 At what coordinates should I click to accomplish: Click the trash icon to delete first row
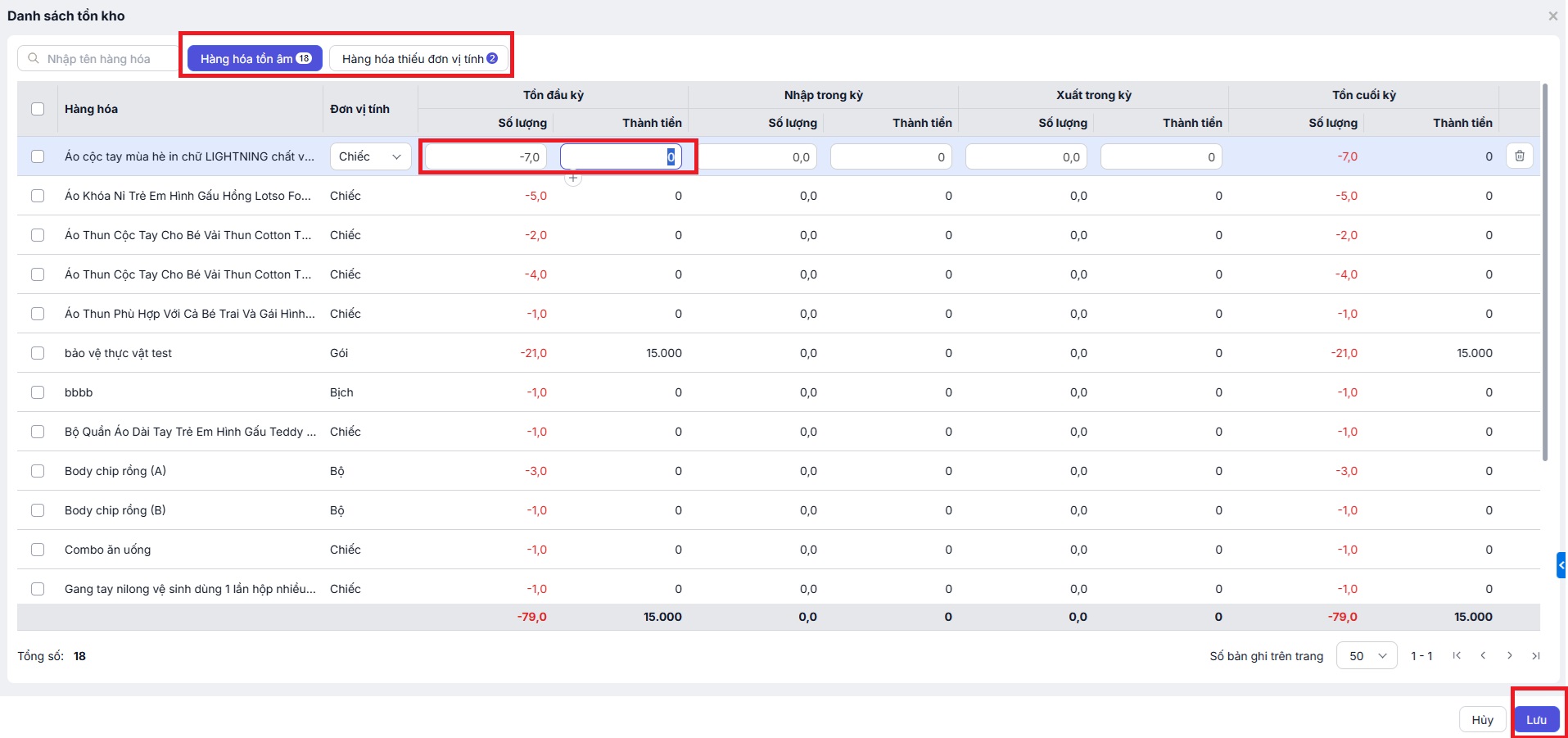click(x=1520, y=156)
